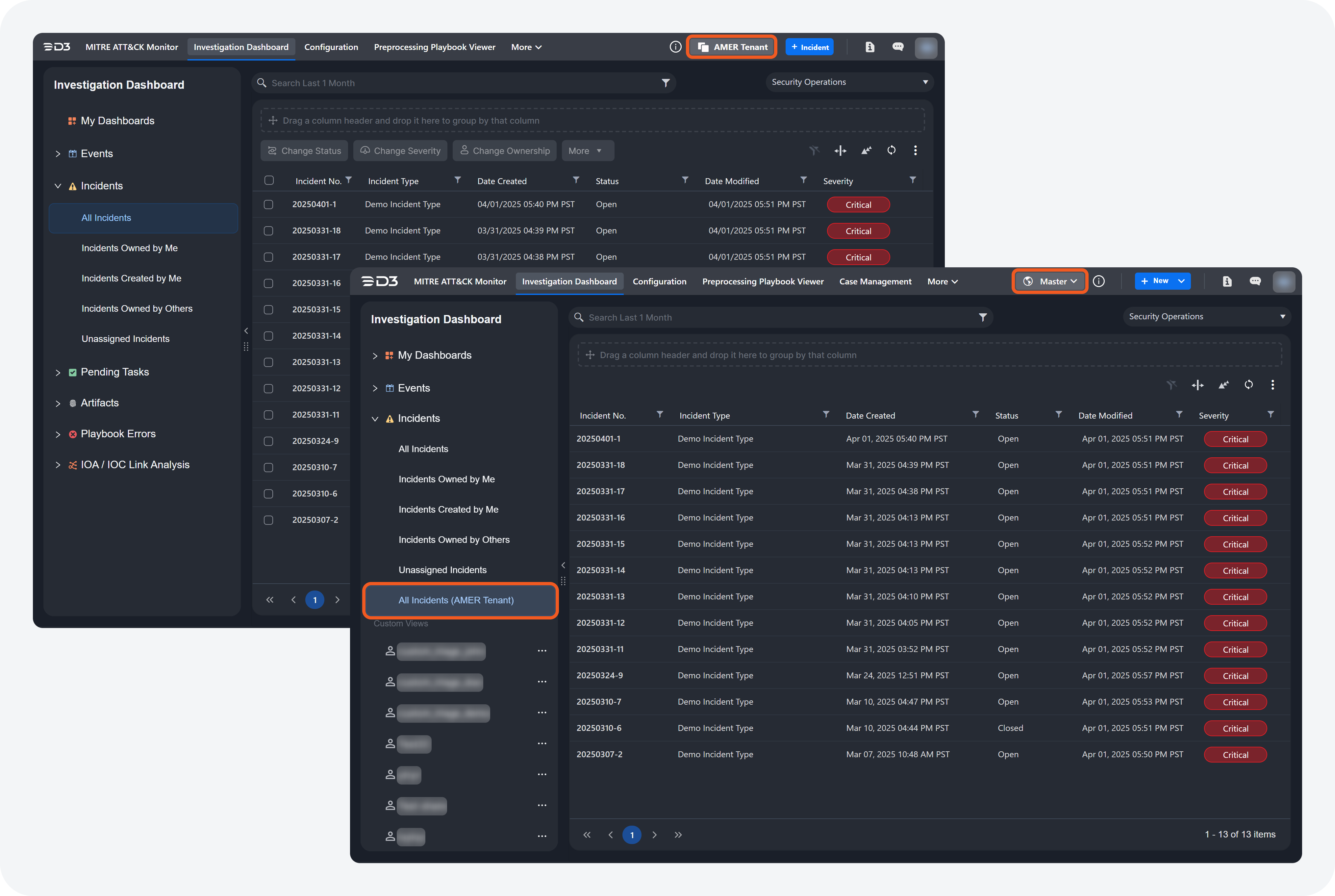Click the document icon in back window header
Image resolution: width=1335 pixels, height=896 pixels.
(869, 47)
